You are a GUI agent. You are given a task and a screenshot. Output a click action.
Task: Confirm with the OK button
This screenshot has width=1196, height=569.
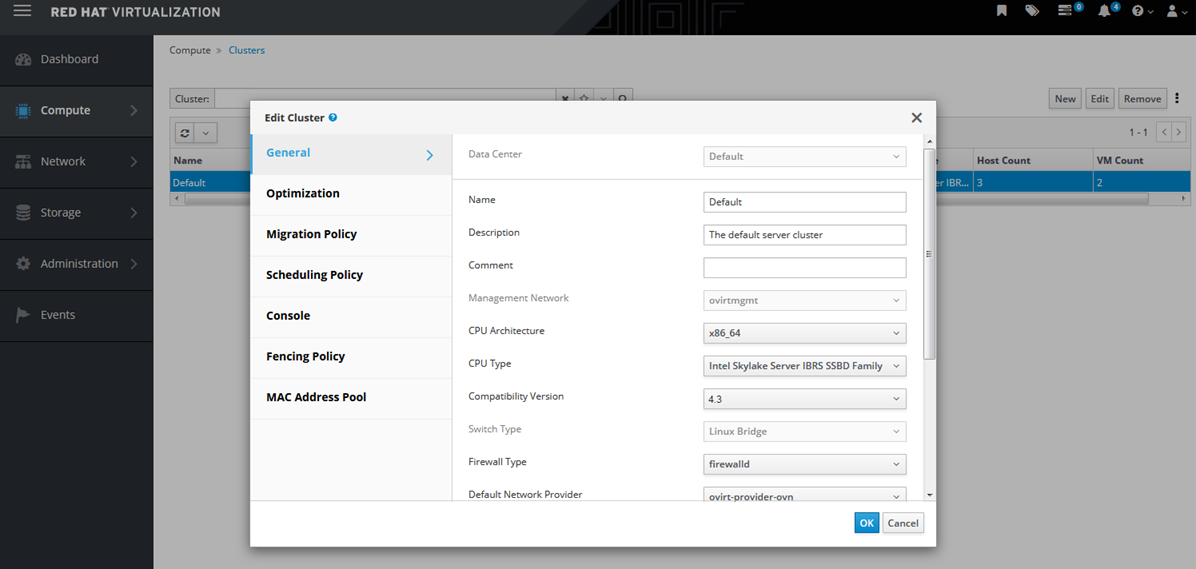pyautogui.click(x=866, y=523)
